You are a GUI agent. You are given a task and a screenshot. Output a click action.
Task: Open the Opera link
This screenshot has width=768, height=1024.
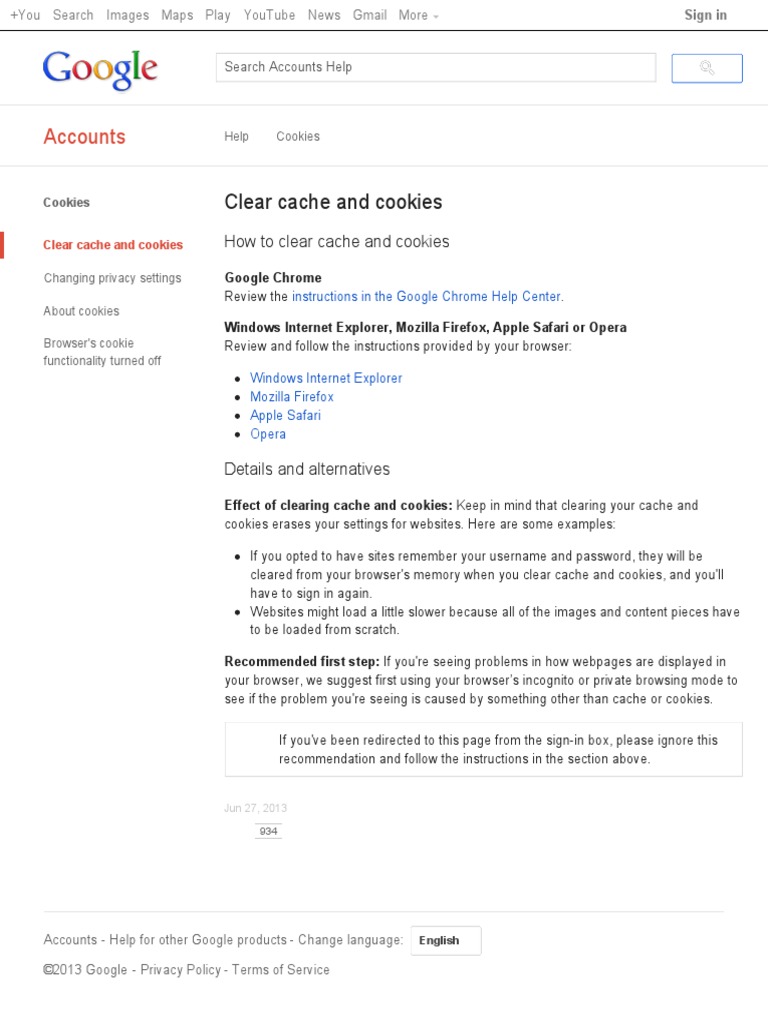click(268, 434)
